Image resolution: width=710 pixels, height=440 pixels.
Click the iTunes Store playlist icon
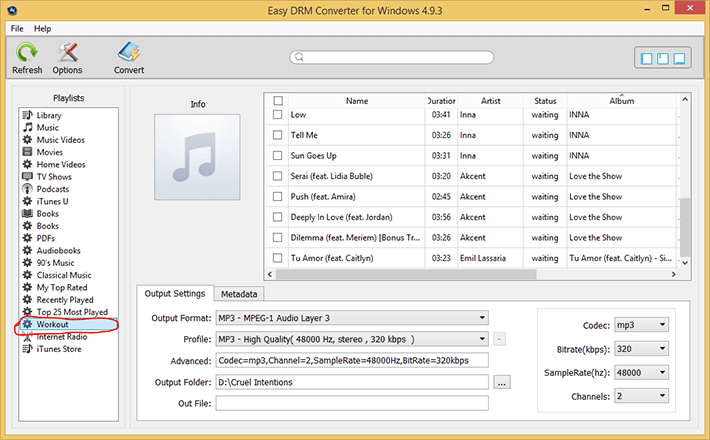(x=28, y=349)
